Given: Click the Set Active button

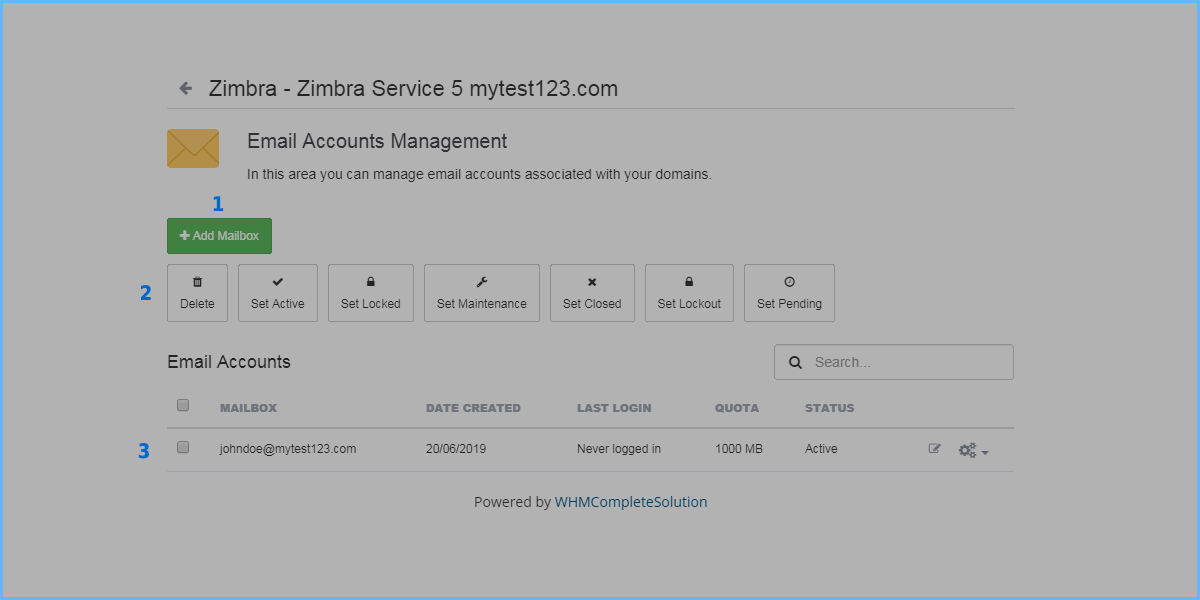Looking at the screenshot, I should (x=278, y=293).
